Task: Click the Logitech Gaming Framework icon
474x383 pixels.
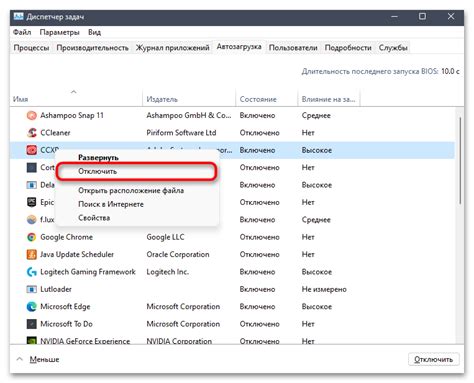Action: pos(31,272)
